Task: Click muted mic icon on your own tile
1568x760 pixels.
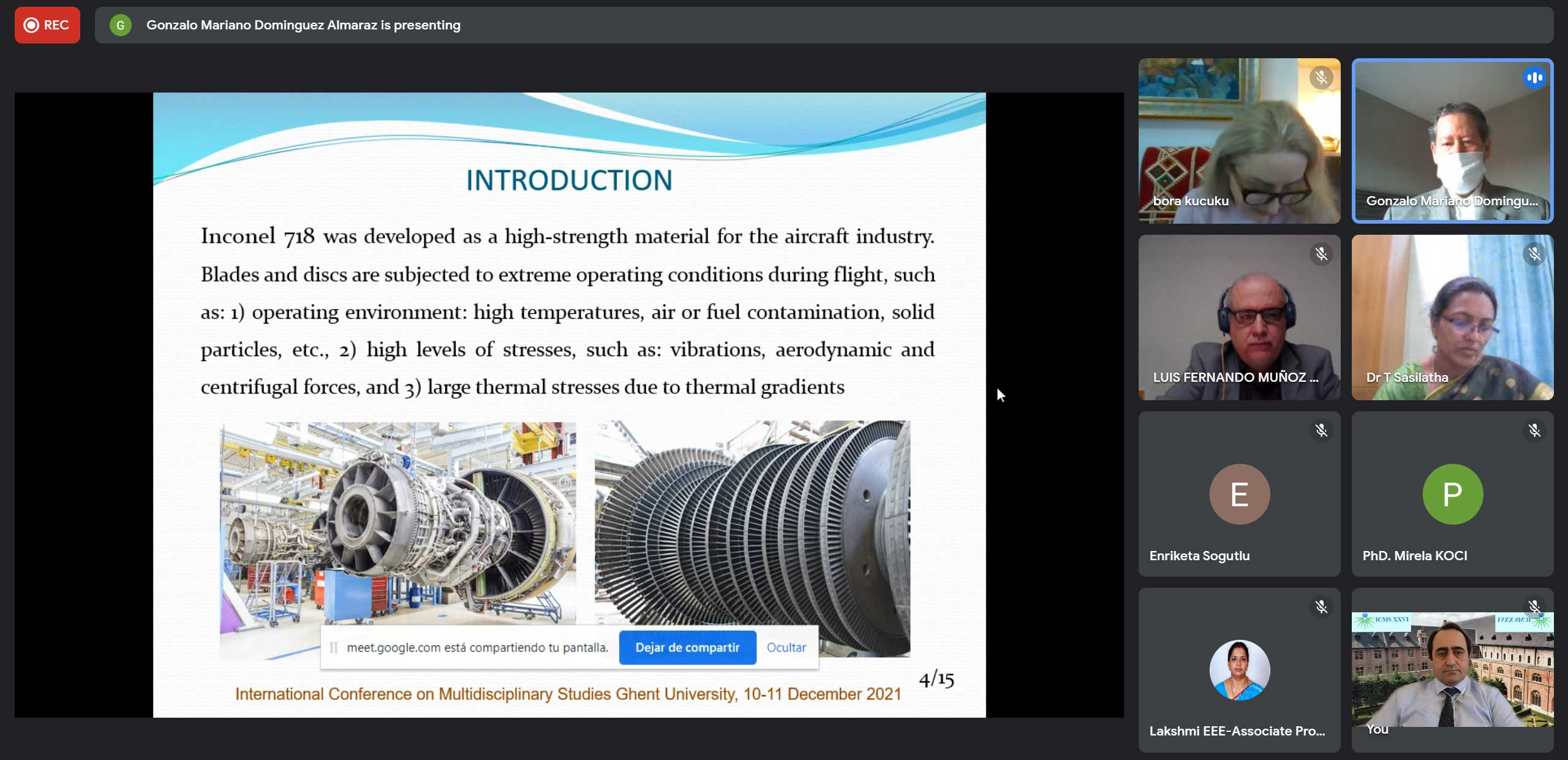Action: coord(1534,607)
